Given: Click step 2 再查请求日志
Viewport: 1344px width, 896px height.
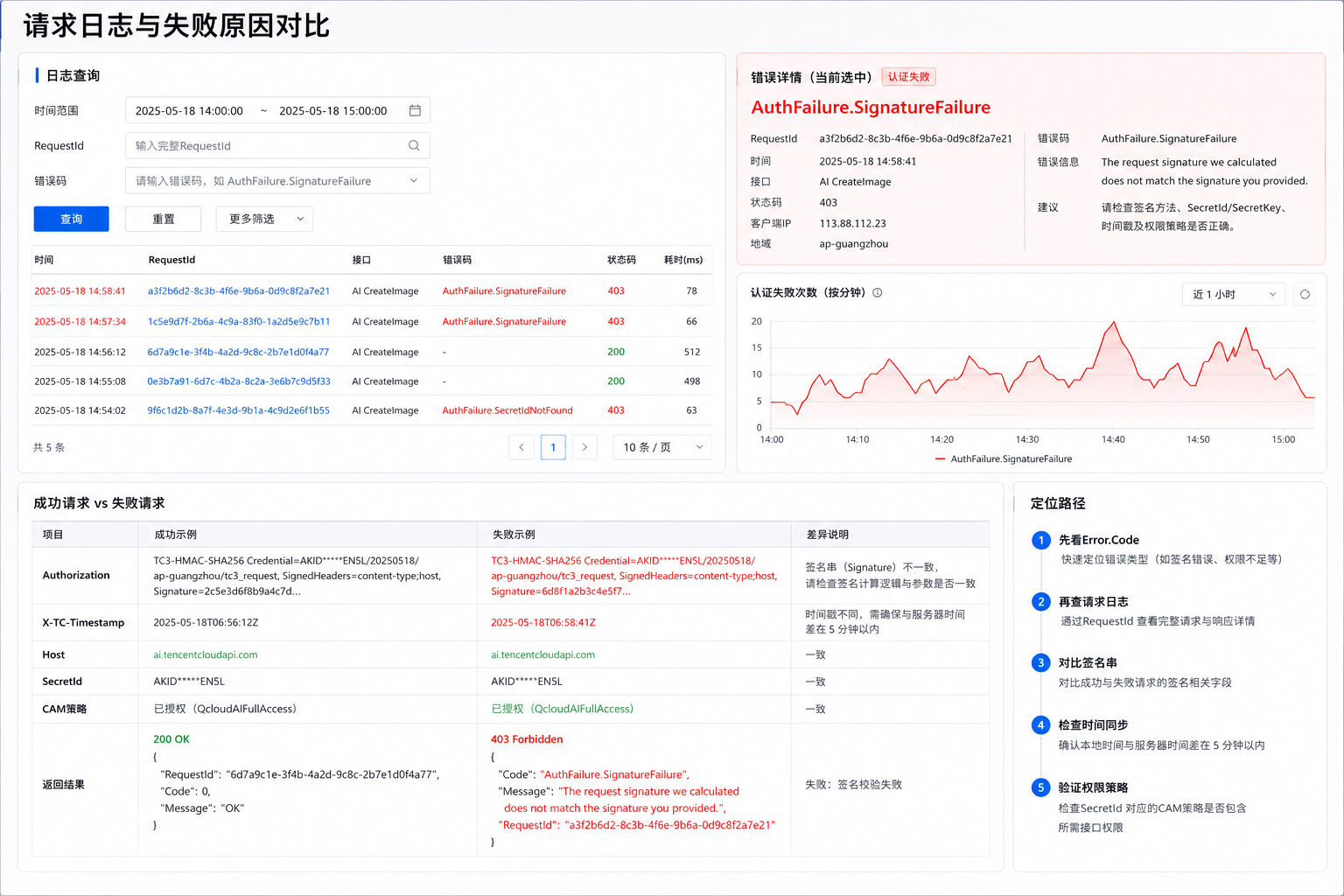Looking at the screenshot, I should click(1093, 602).
